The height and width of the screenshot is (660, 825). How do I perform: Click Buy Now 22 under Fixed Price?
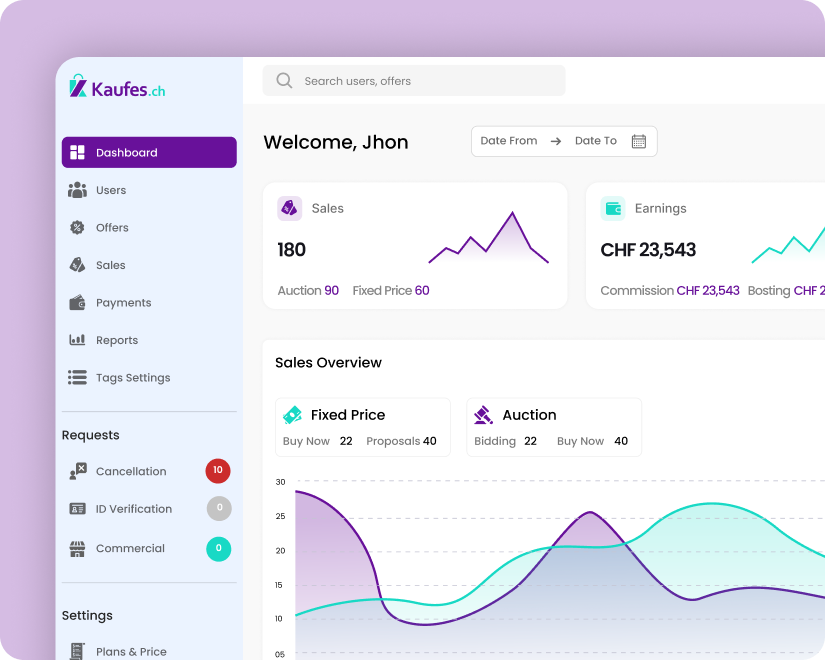point(318,441)
